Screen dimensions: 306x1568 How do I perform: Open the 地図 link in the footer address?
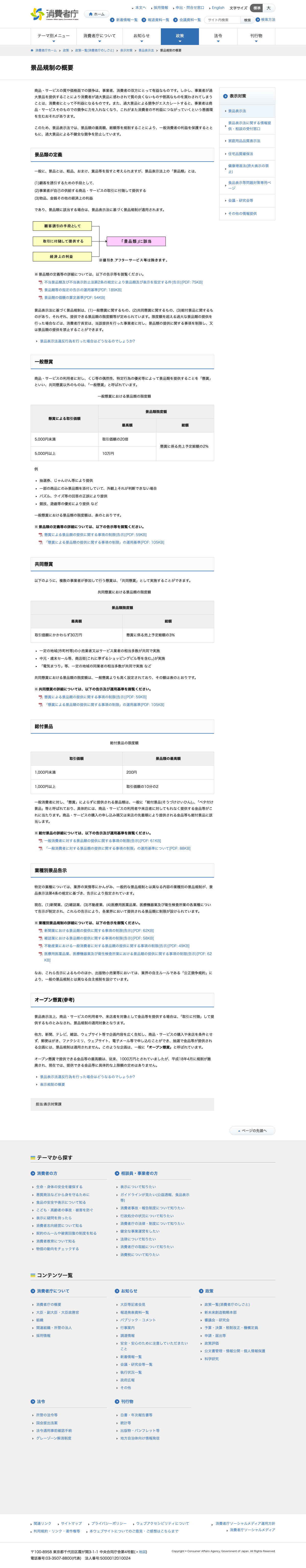(x=142, y=1552)
